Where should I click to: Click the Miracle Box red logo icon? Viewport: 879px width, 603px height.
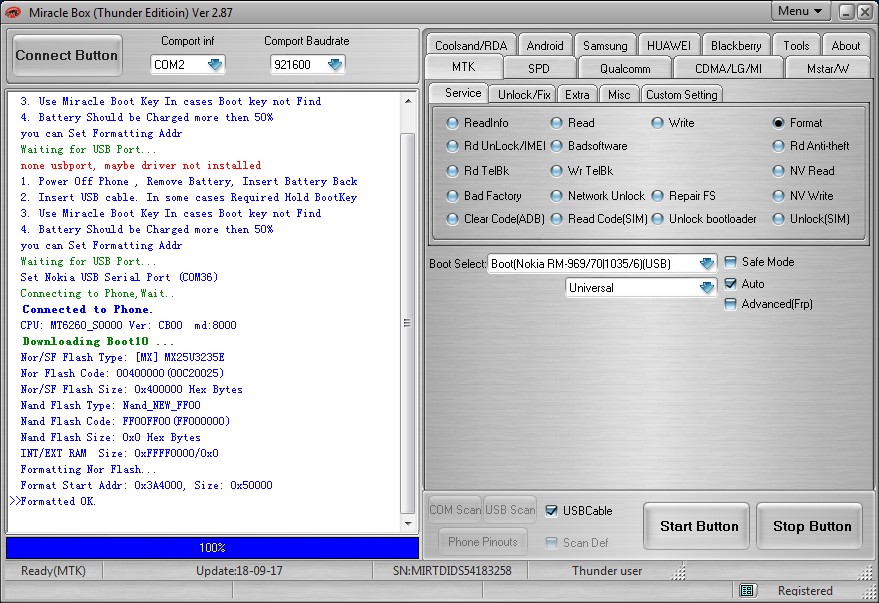[x=13, y=12]
